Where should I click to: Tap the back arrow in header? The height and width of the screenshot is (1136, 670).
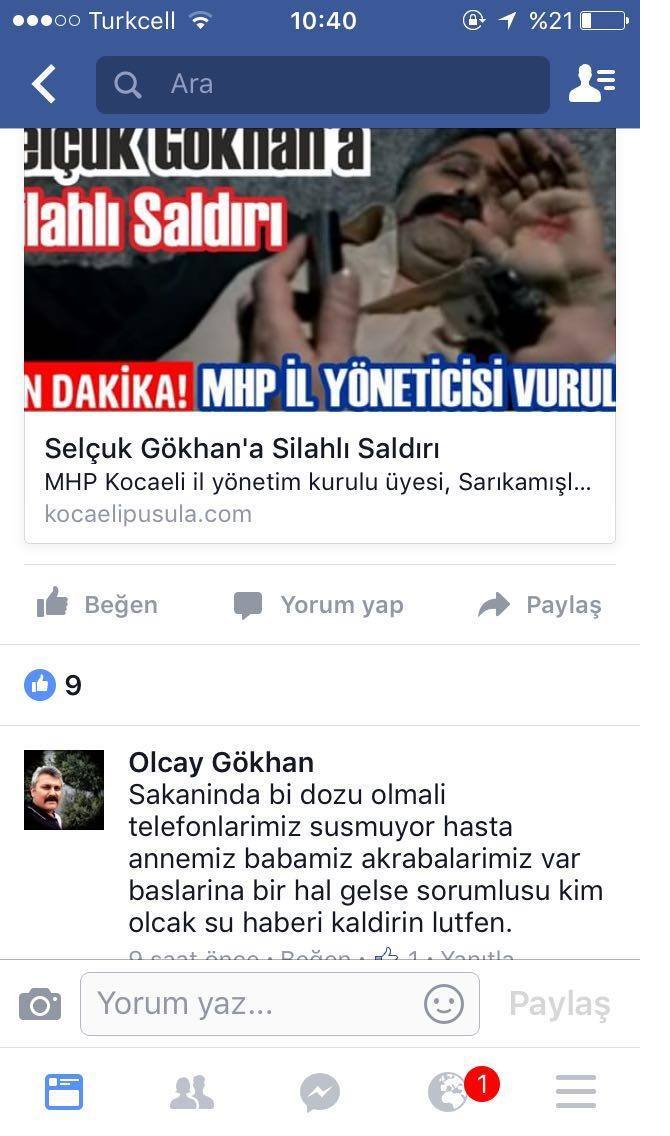coord(44,84)
